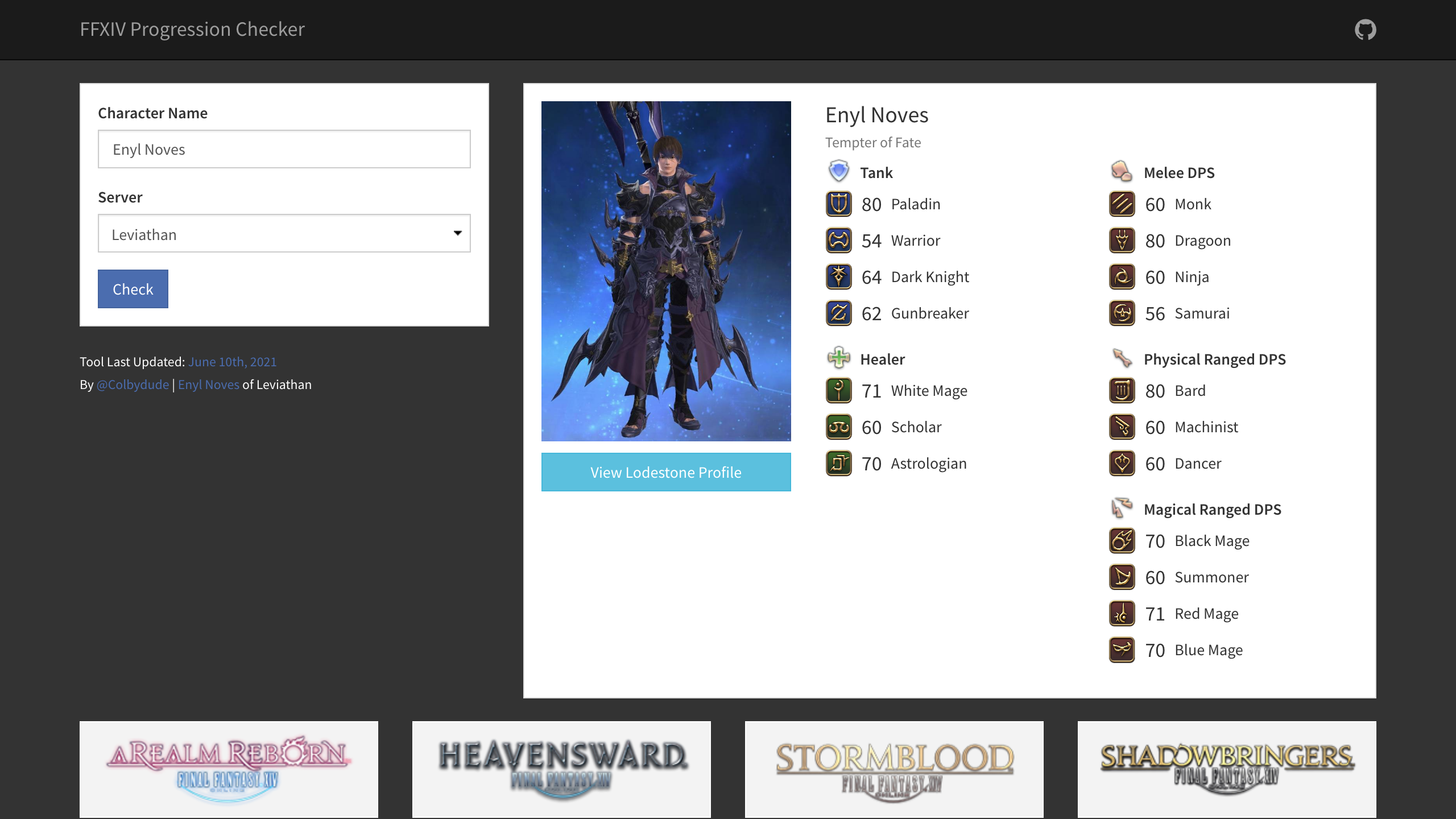Click the Dancer job icon
The width and height of the screenshot is (1456, 819).
(x=1122, y=464)
